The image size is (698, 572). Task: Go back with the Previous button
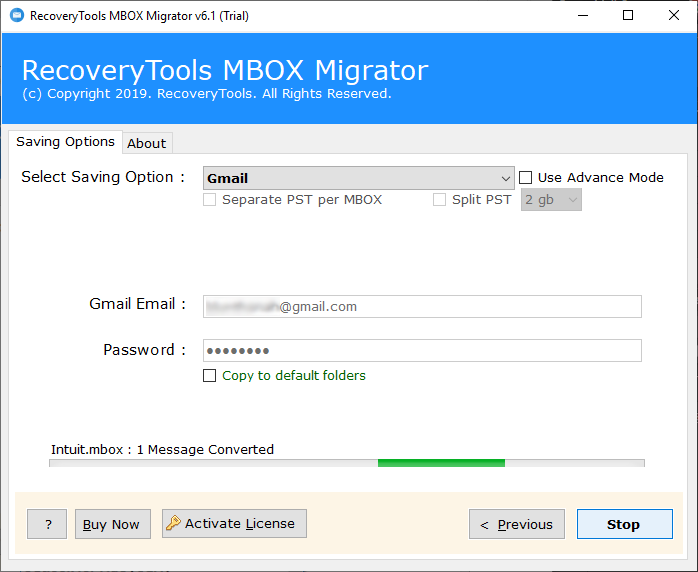point(517,524)
